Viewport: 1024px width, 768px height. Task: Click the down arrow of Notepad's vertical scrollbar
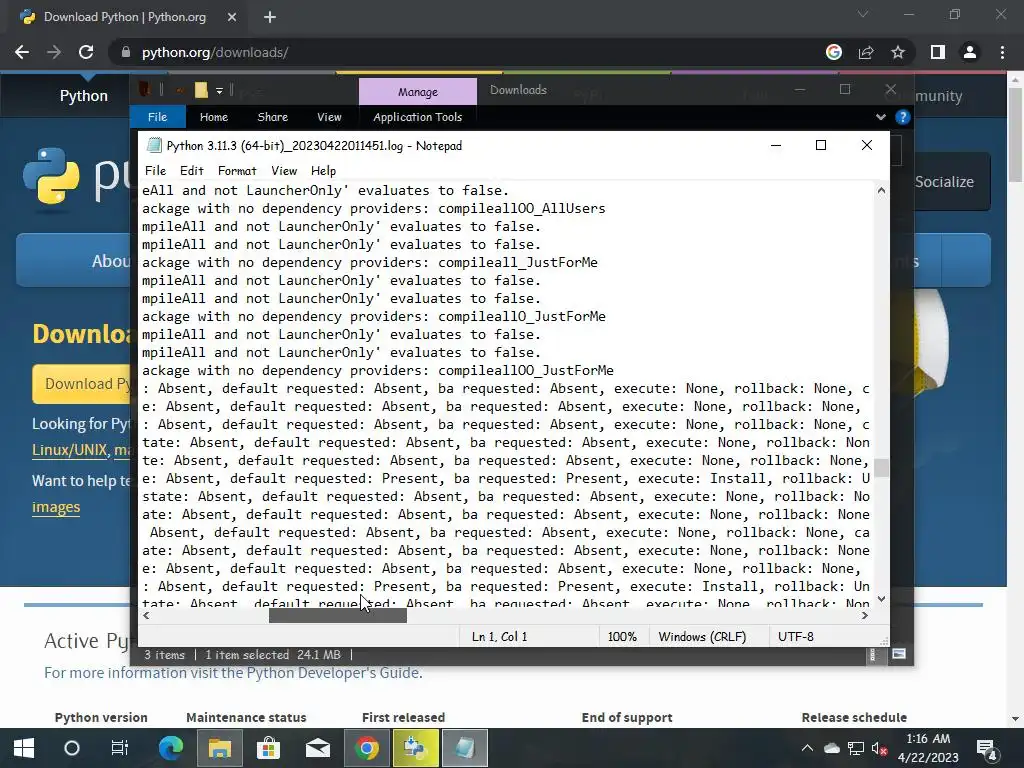pos(881,599)
